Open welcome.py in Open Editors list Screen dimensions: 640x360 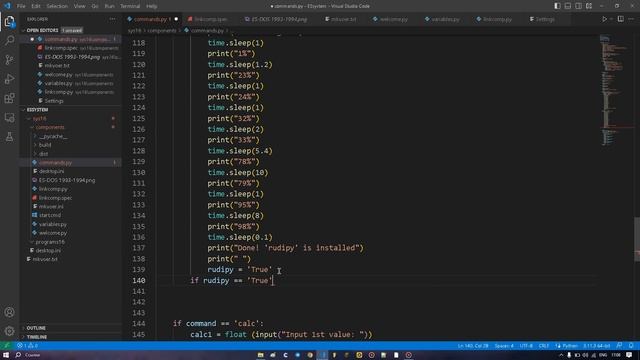71,75
